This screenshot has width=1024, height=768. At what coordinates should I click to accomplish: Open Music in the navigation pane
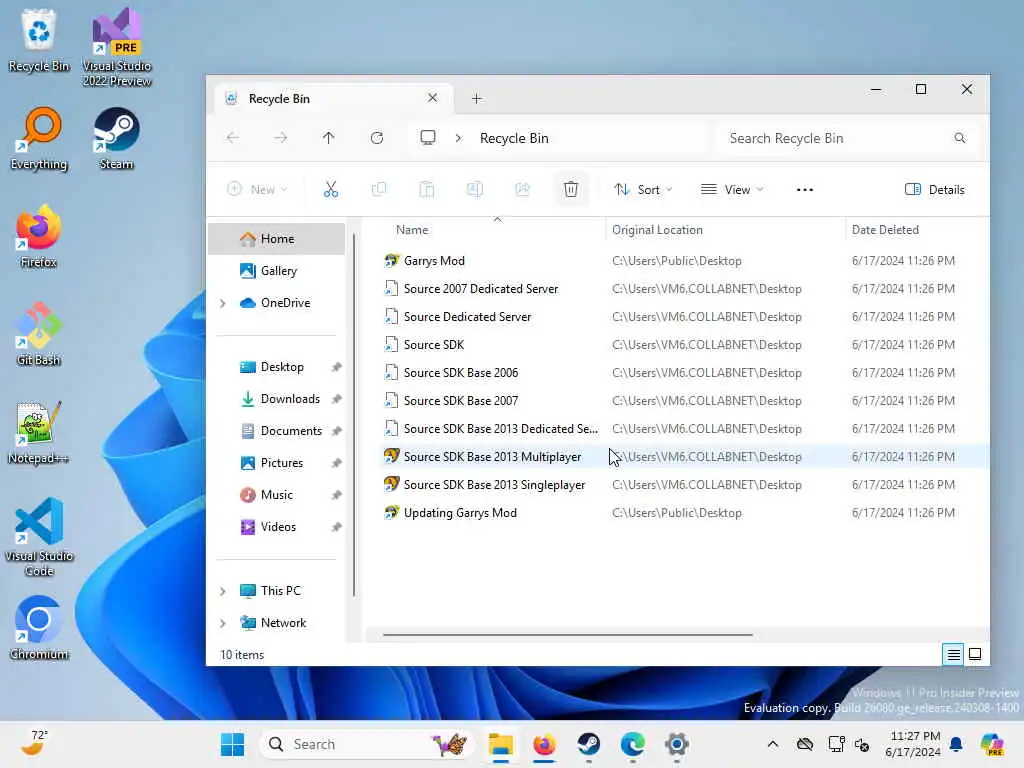(x=276, y=495)
